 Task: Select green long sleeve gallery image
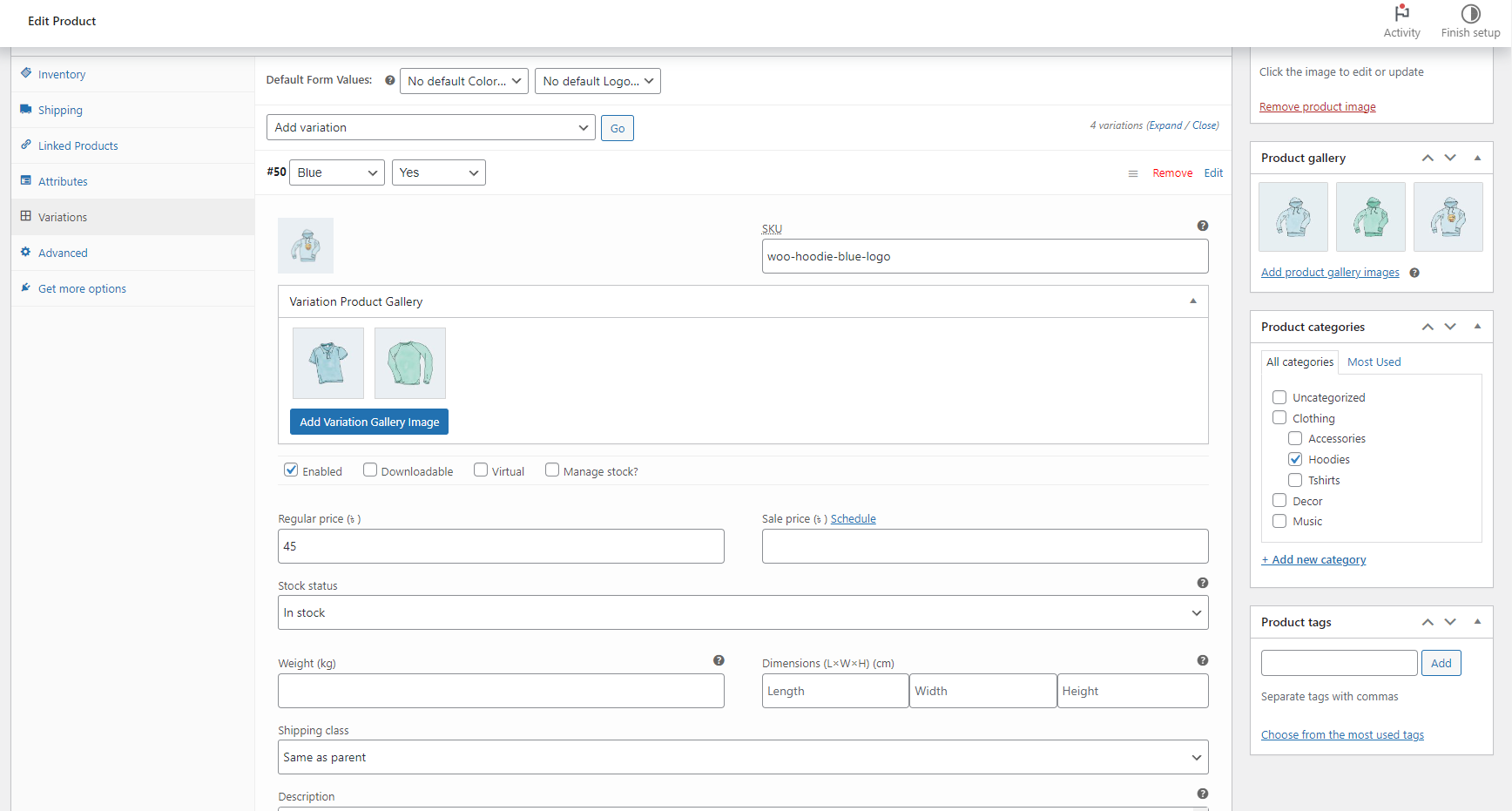click(x=410, y=363)
